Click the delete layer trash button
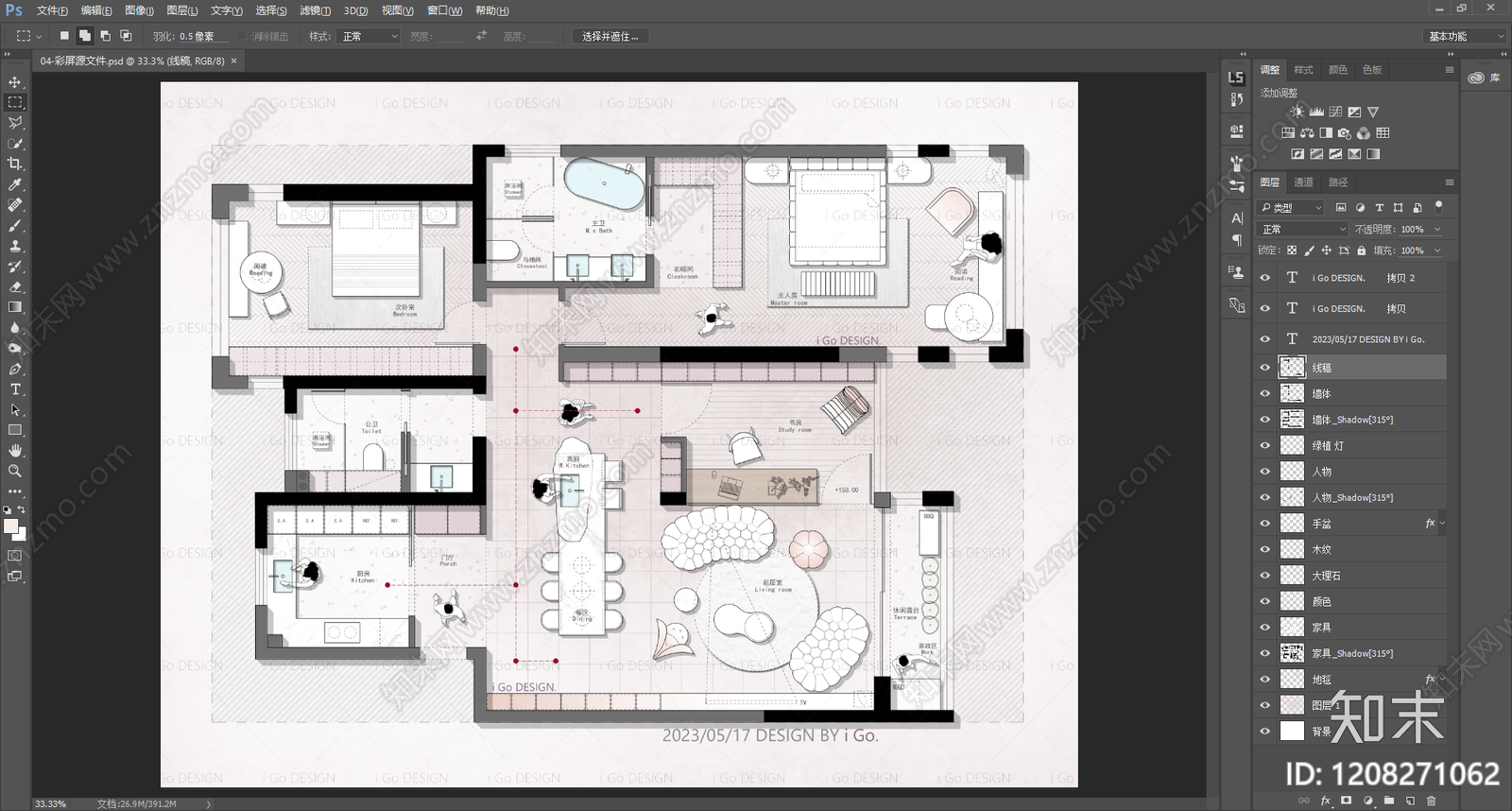The width and height of the screenshot is (1512, 811). (x=1431, y=801)
